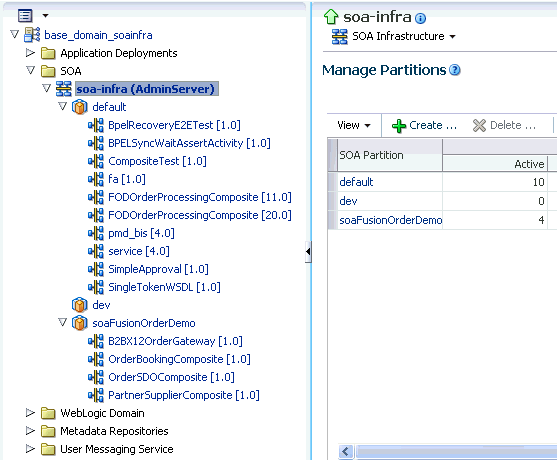This screenshot has height=460, width=557.
Task: Open service [4.0] composite
Action: [x=139, y=251]
